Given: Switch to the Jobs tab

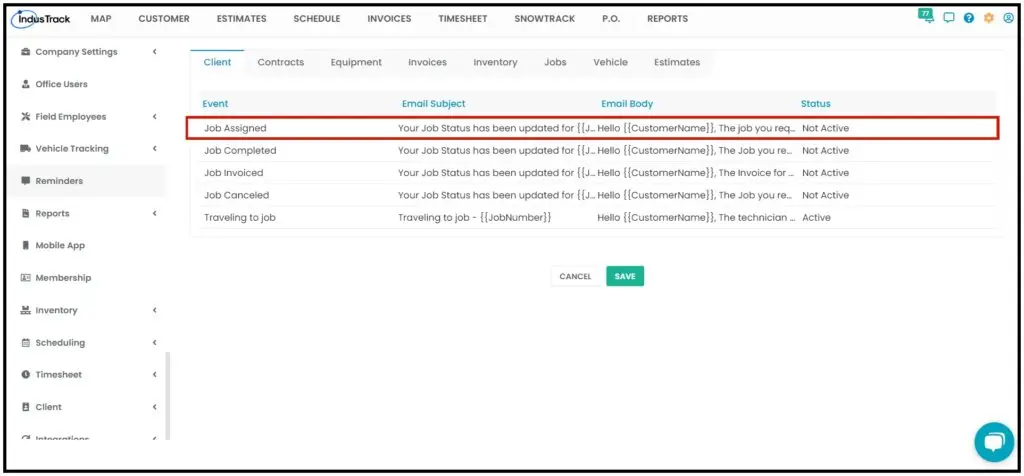Looking at the screenshot, I should (x=555, y=62).
